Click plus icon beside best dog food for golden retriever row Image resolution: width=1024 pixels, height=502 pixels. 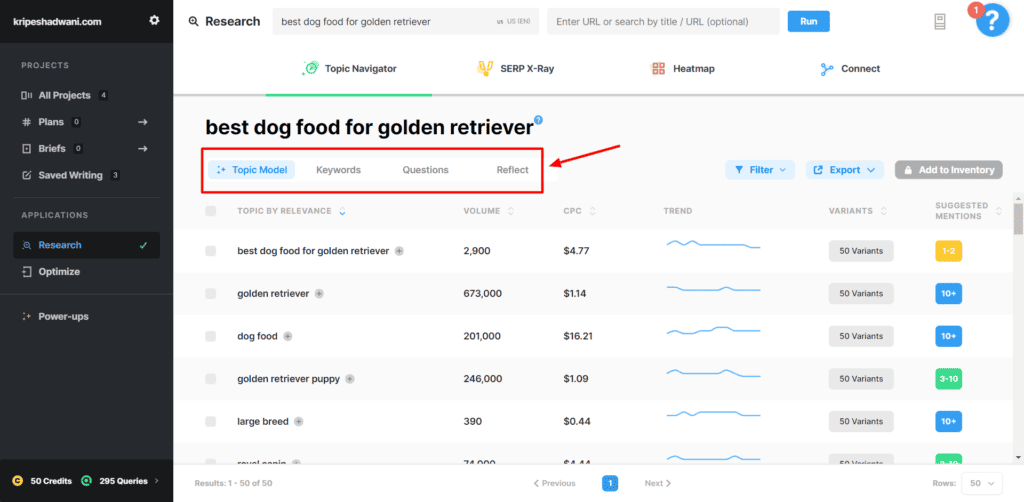(399, 251)
